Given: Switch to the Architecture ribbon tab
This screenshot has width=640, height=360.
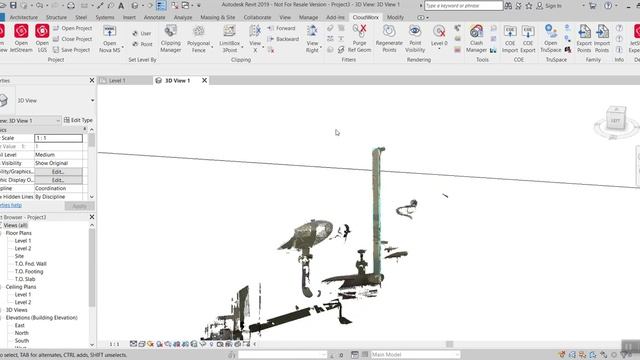Looking at the screenshot, I should pos(24,18).
